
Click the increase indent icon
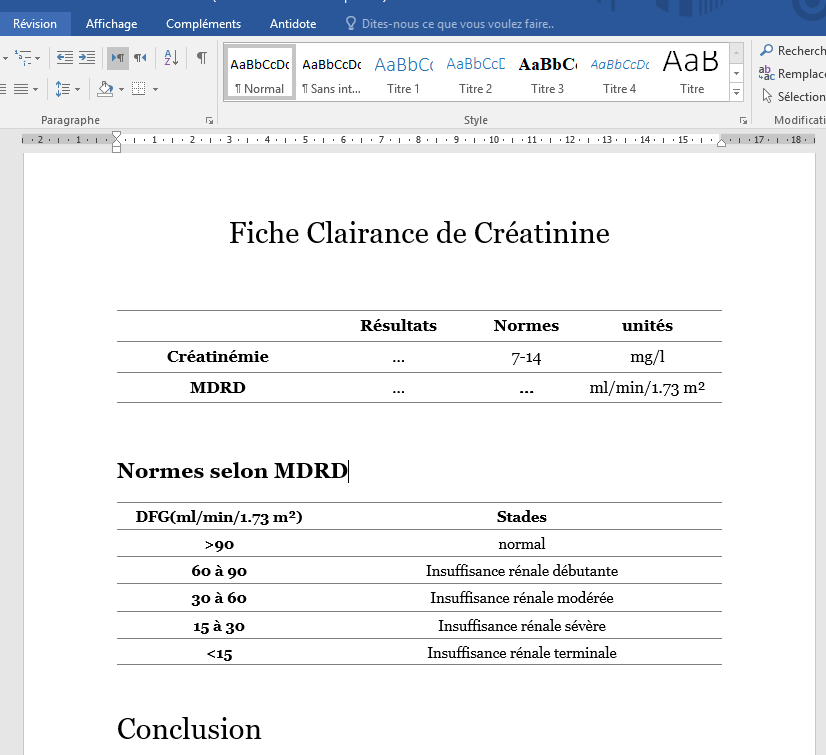point(87,57)
